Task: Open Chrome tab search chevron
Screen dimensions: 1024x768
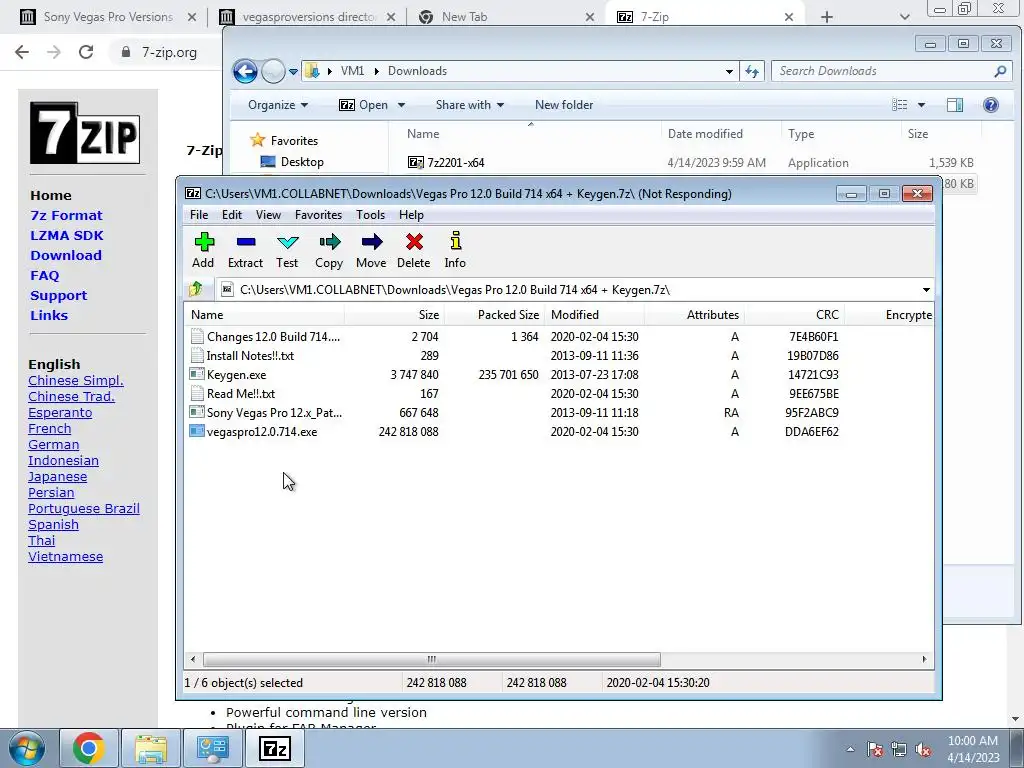Action: (x=904, y=17)
